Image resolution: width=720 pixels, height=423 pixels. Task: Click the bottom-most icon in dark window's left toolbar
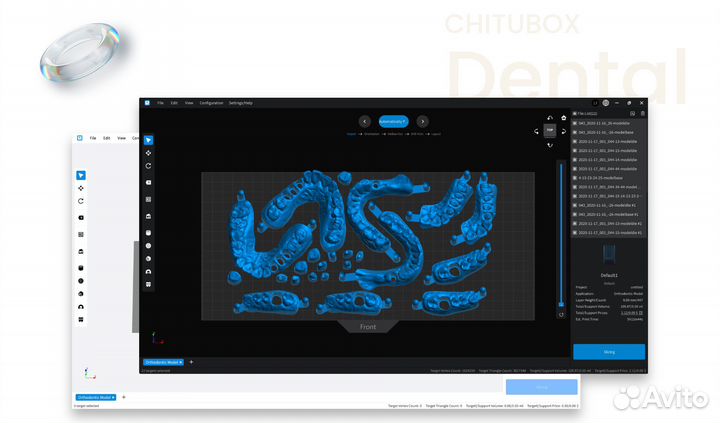coord(148,285)
